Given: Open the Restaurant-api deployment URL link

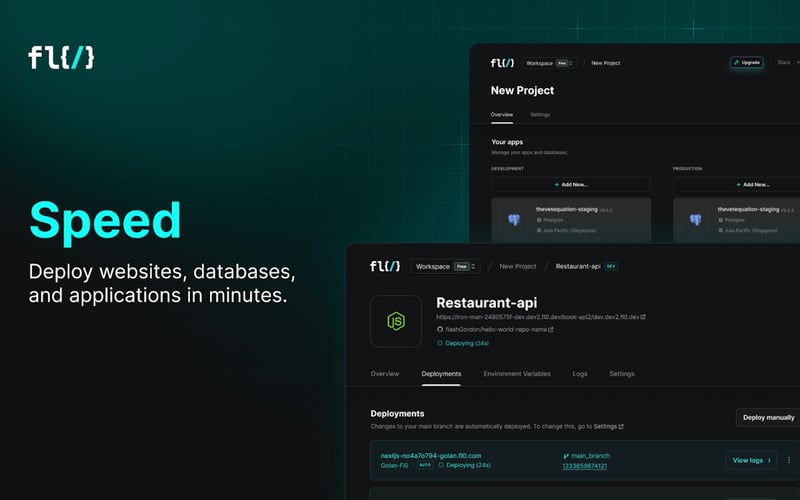Looking at the screenshot, I should point(541,317).
